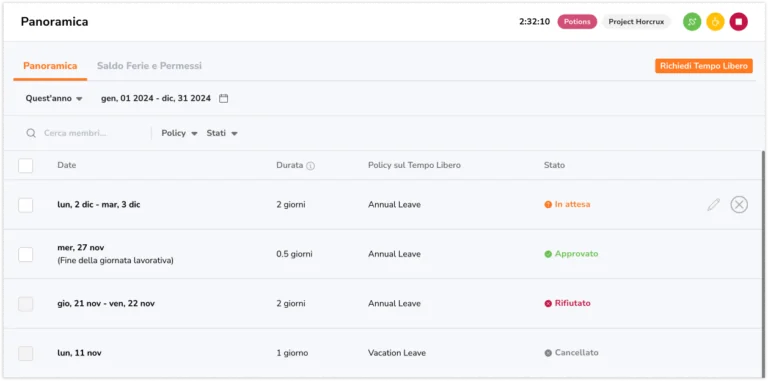Click the Vacation Leave policy cell
768x381 pixels.
pyautogui.click(x=397, y=353)
